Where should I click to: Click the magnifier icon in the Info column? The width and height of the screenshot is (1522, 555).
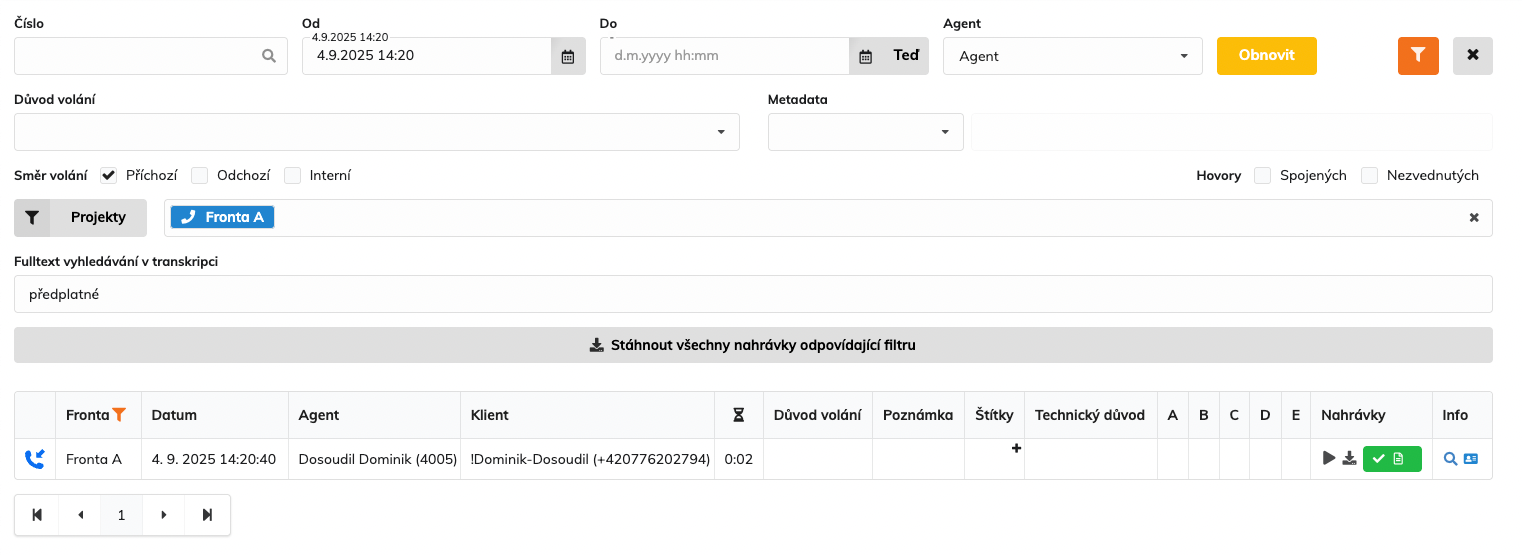click(x=1451, y=459)
